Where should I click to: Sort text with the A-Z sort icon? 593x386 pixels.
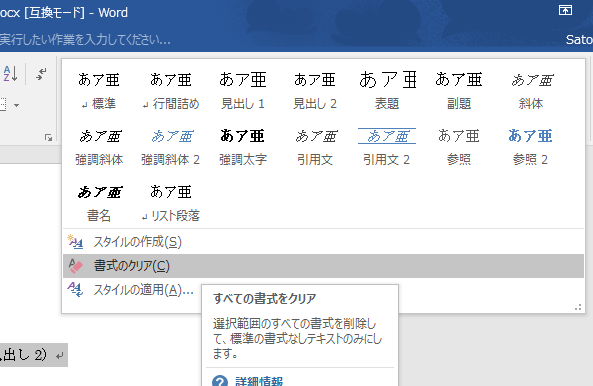[x=10, y=74]
